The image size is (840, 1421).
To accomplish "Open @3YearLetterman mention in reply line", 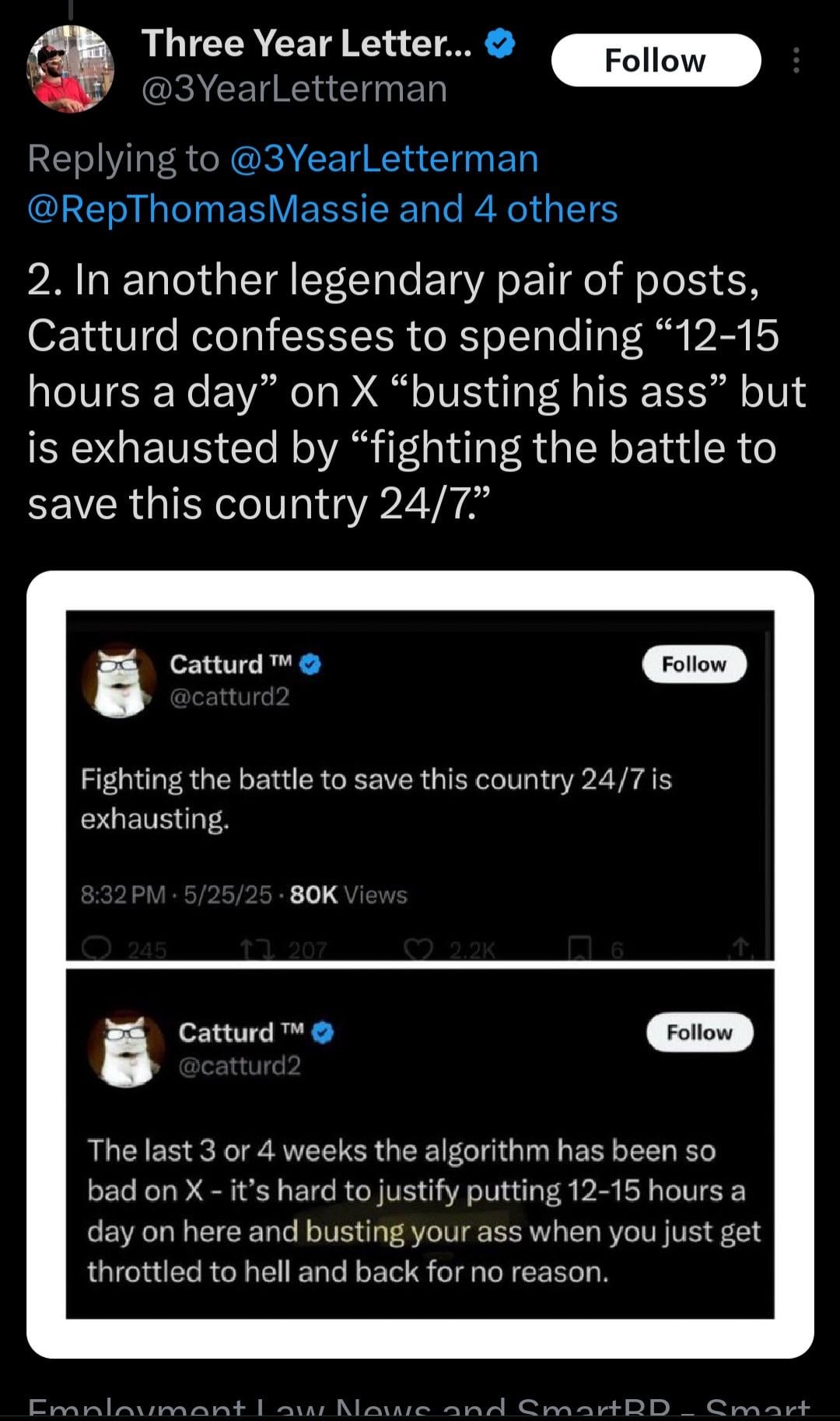I will pos(383,159).
